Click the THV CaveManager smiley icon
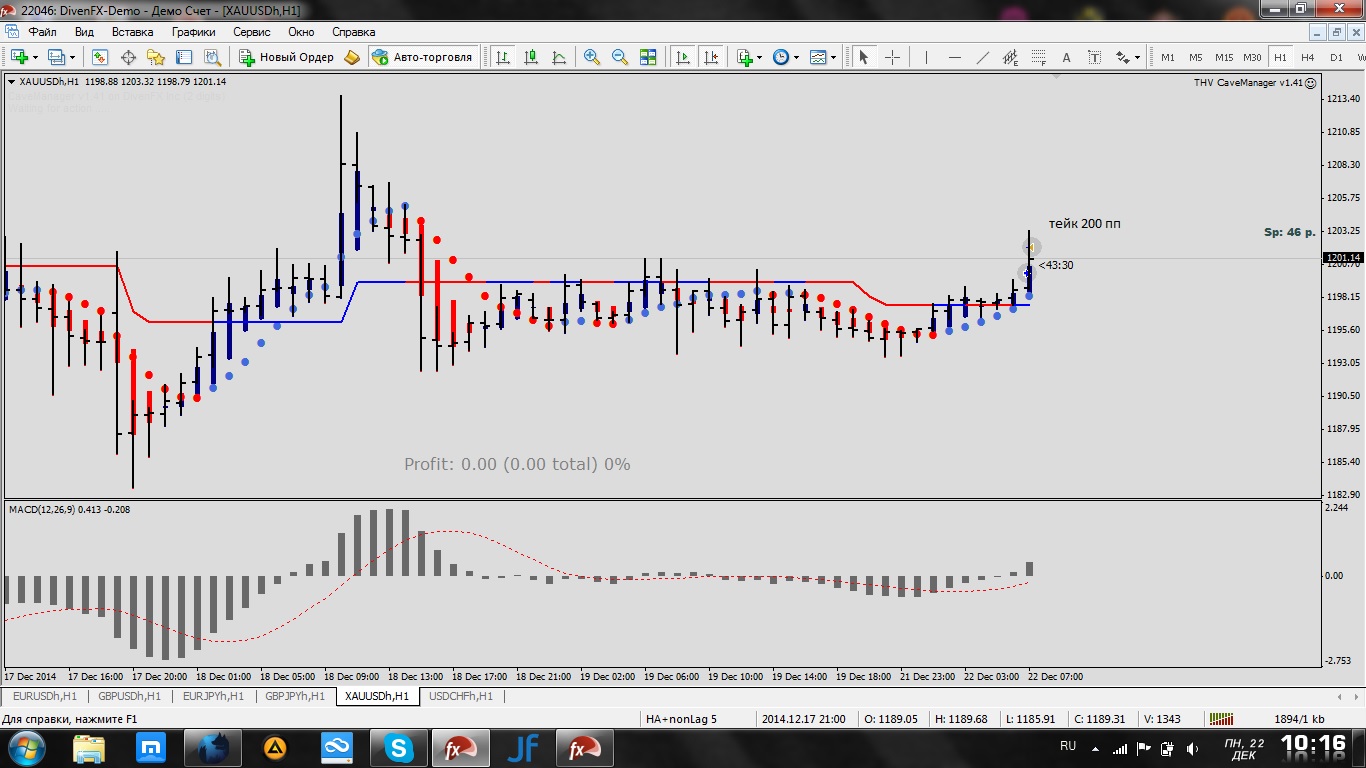 coord(1311,82)
